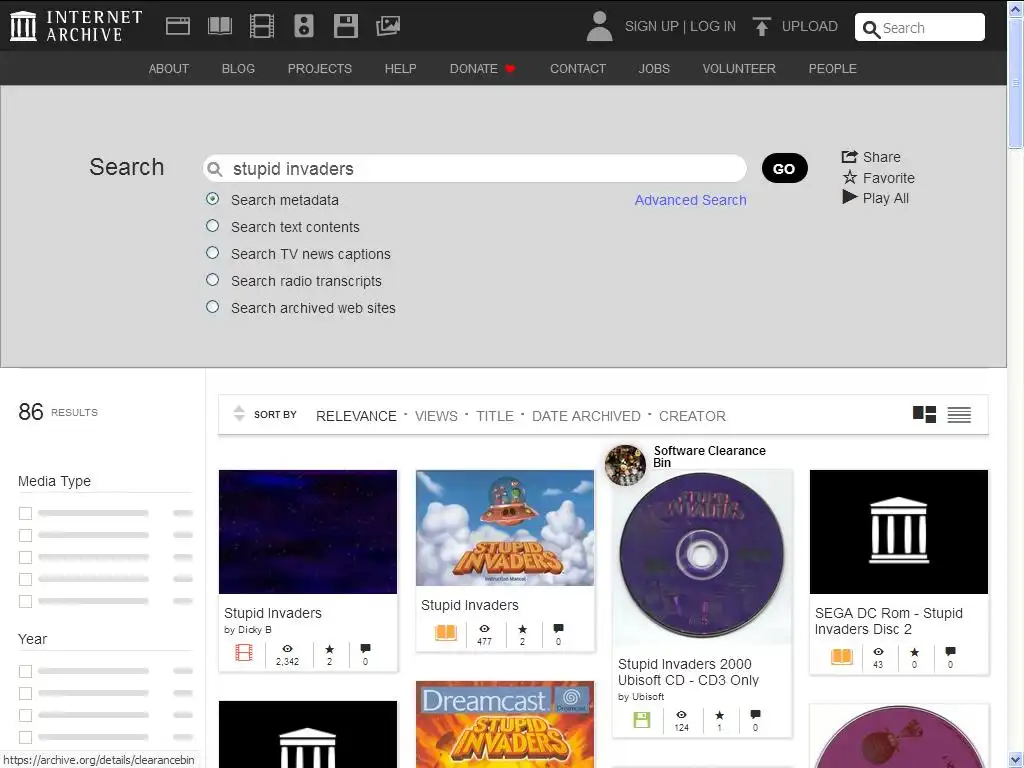This screenshot has width=1024, height=768.
Task: Open the Software floppy icon in top bar
Action: (x=345, y=26)
